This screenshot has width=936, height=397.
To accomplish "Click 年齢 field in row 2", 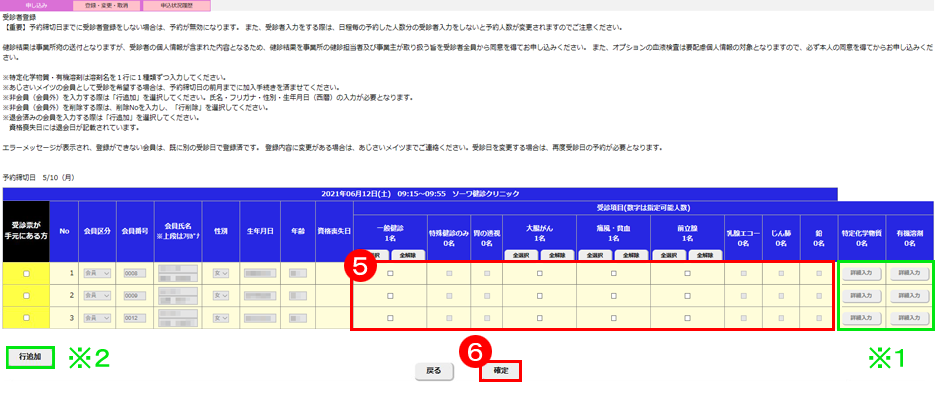I will [x=297, y=296].
